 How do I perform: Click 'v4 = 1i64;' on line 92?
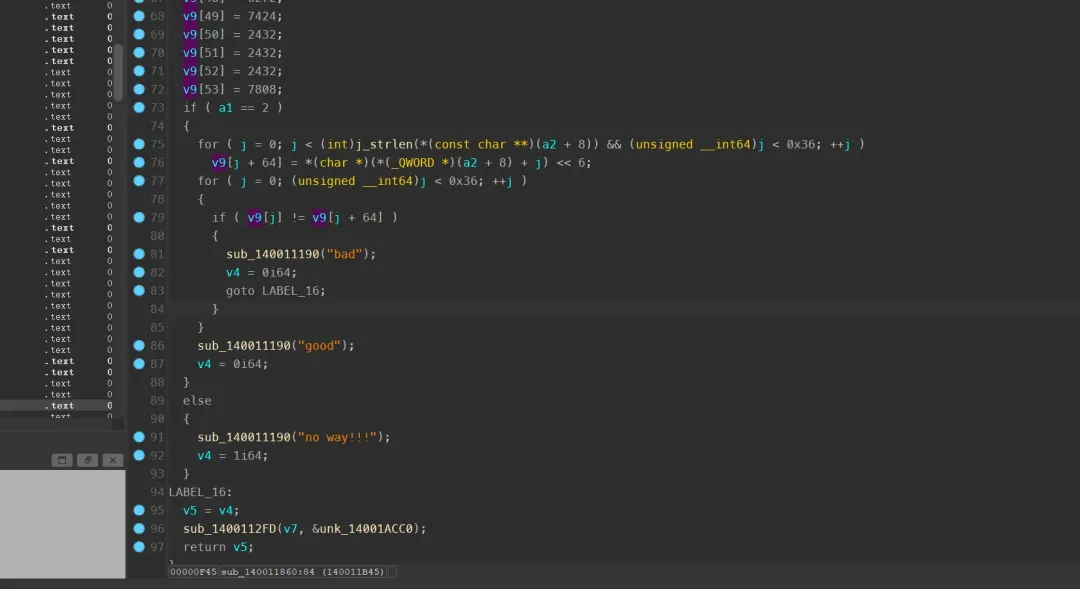[233, 456]
